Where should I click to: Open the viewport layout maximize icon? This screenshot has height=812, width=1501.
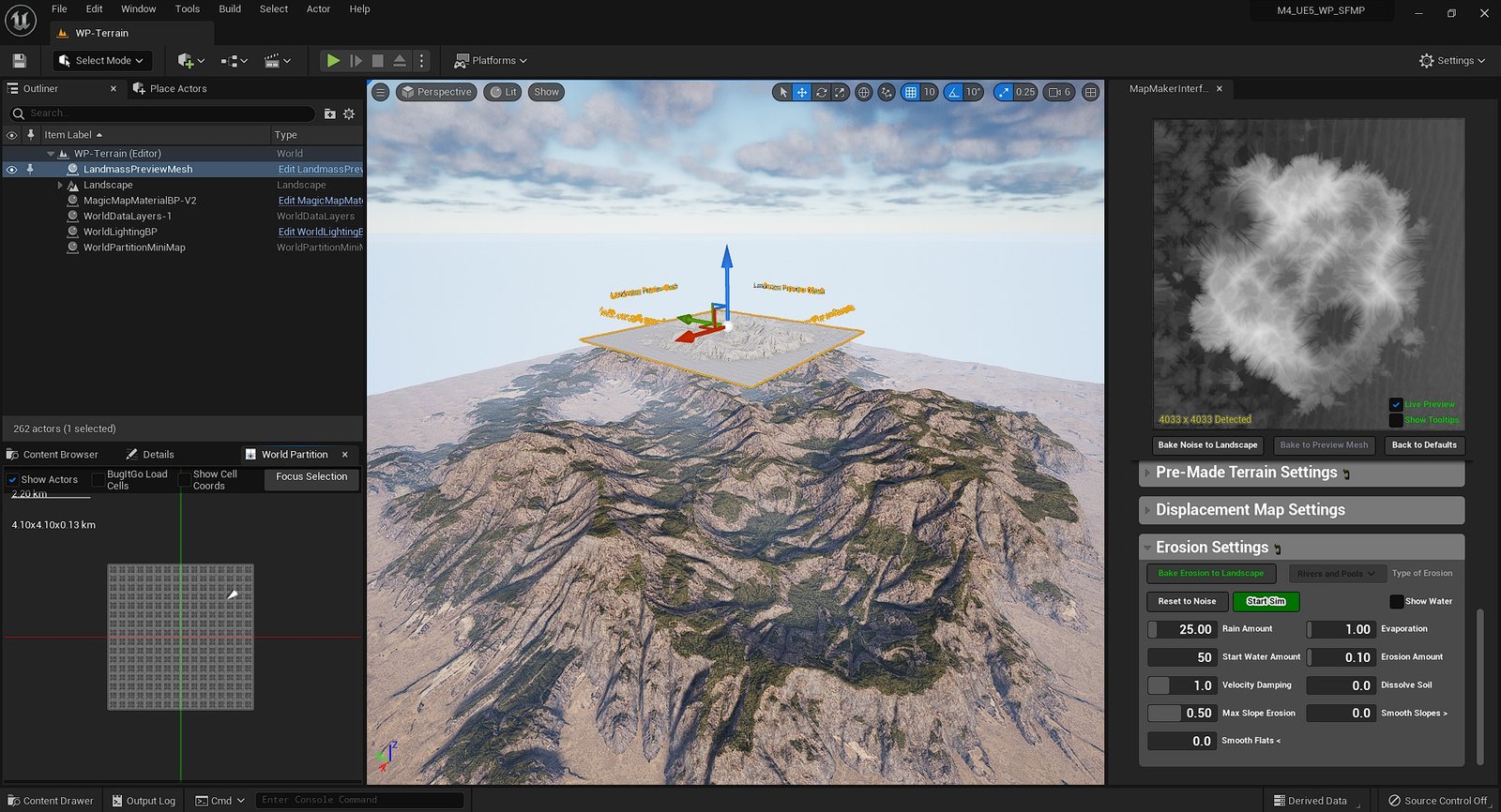tap(1090, 92)
